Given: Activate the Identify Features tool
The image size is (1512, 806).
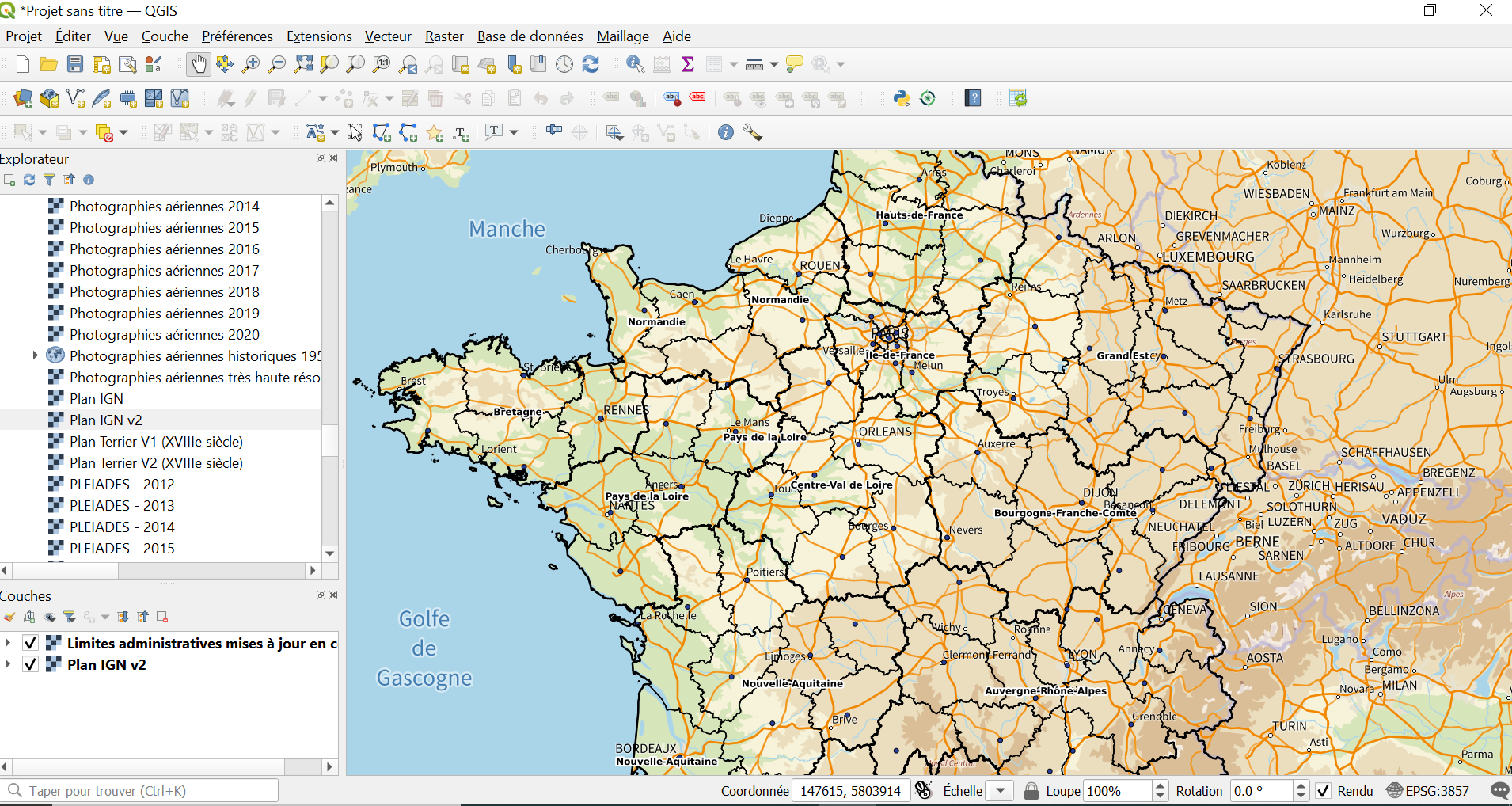Looking at the screenshot, I should [x=635, y=64].
